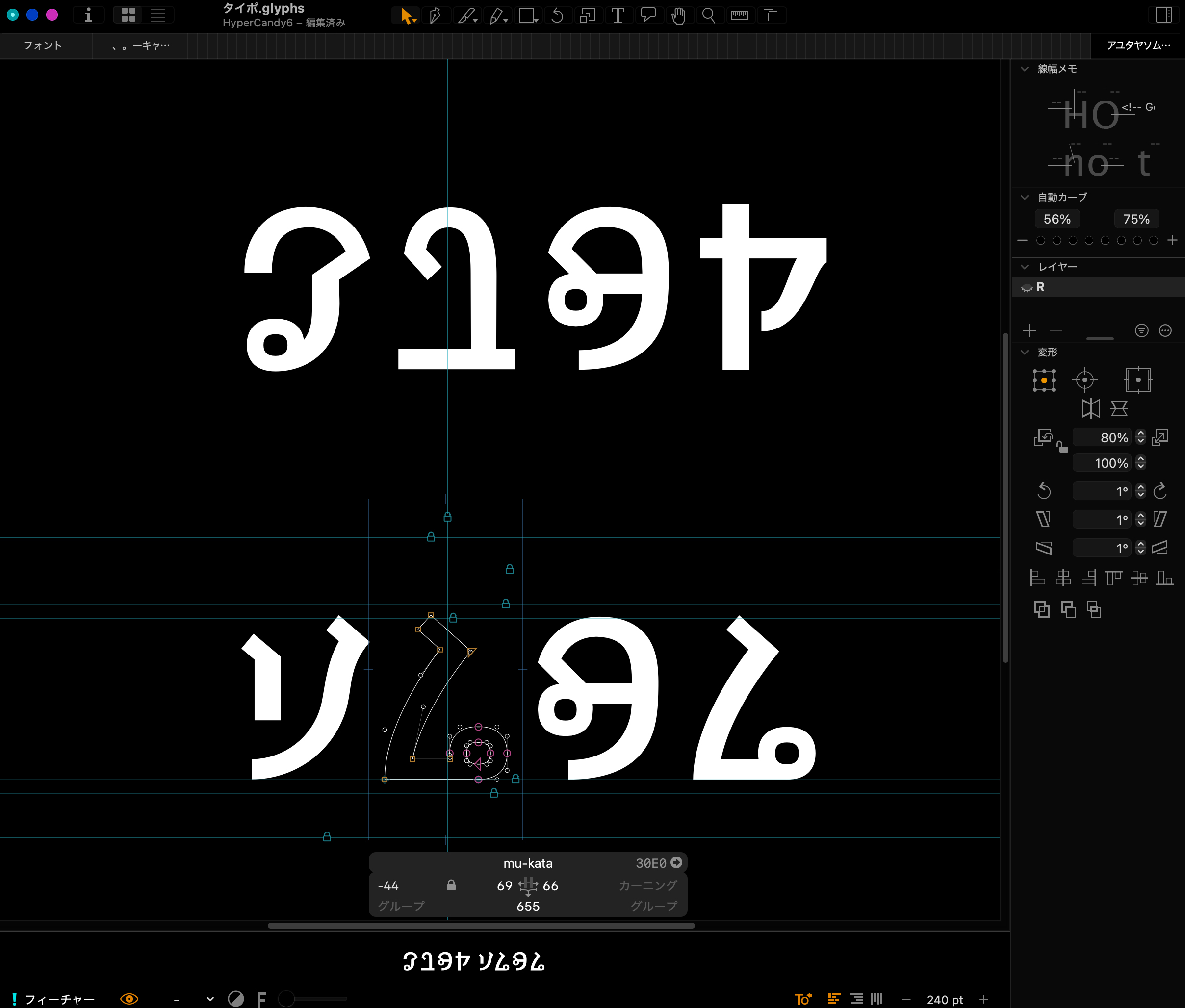Select the Measurement ruler tool
This screenshot has width=1185, height=1008.
coord(739,15)
